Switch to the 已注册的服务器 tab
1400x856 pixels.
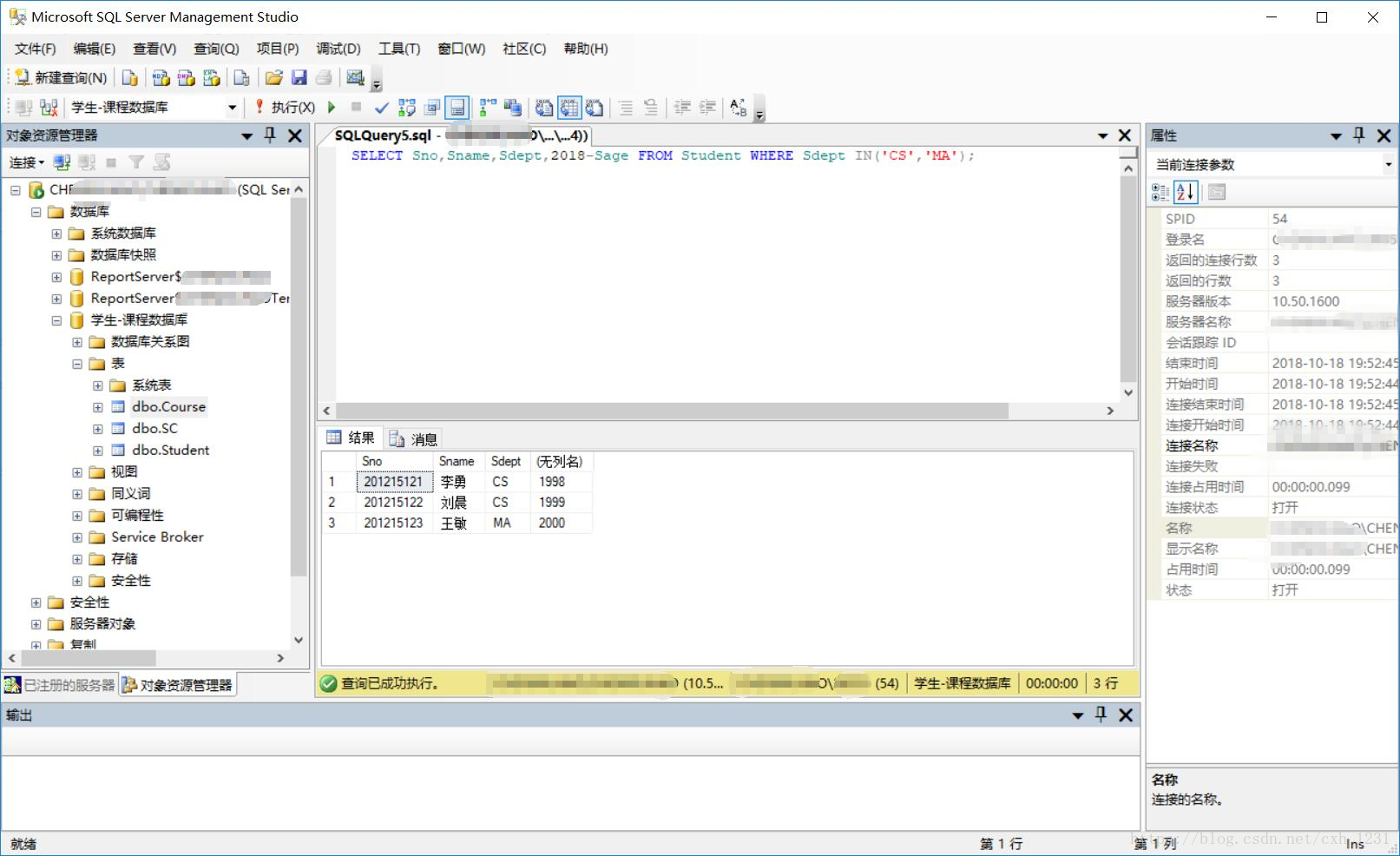click(59, 684)
